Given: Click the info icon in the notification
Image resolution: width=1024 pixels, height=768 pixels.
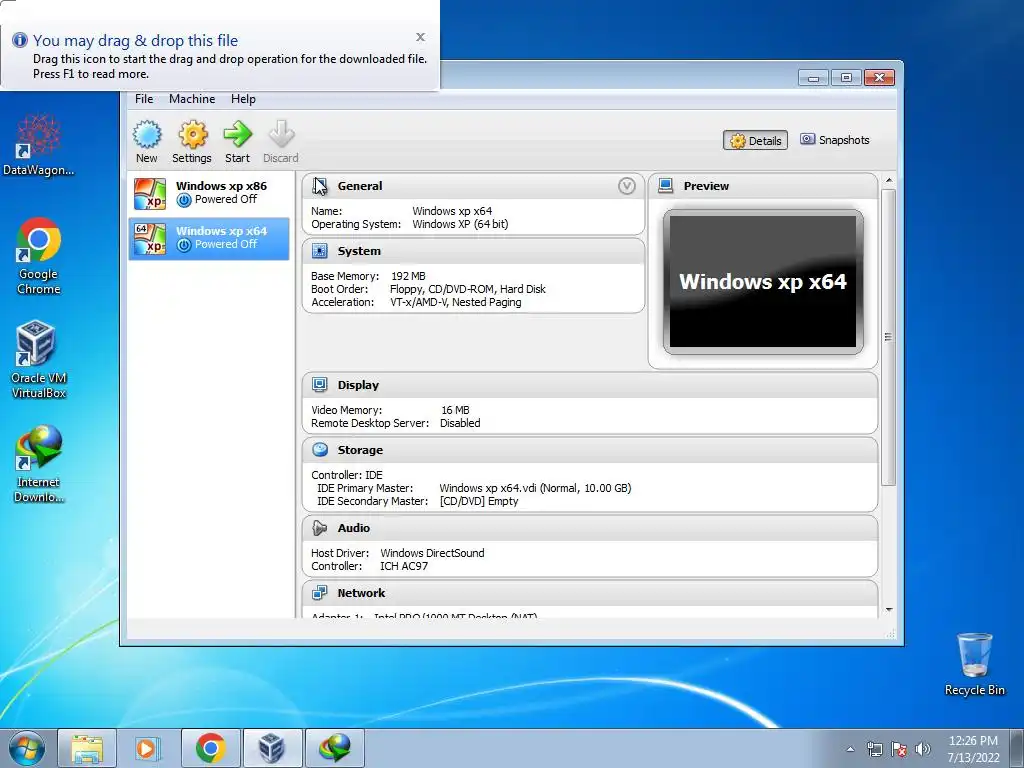Looking at the screenshot, I should [x=20, y=40].
